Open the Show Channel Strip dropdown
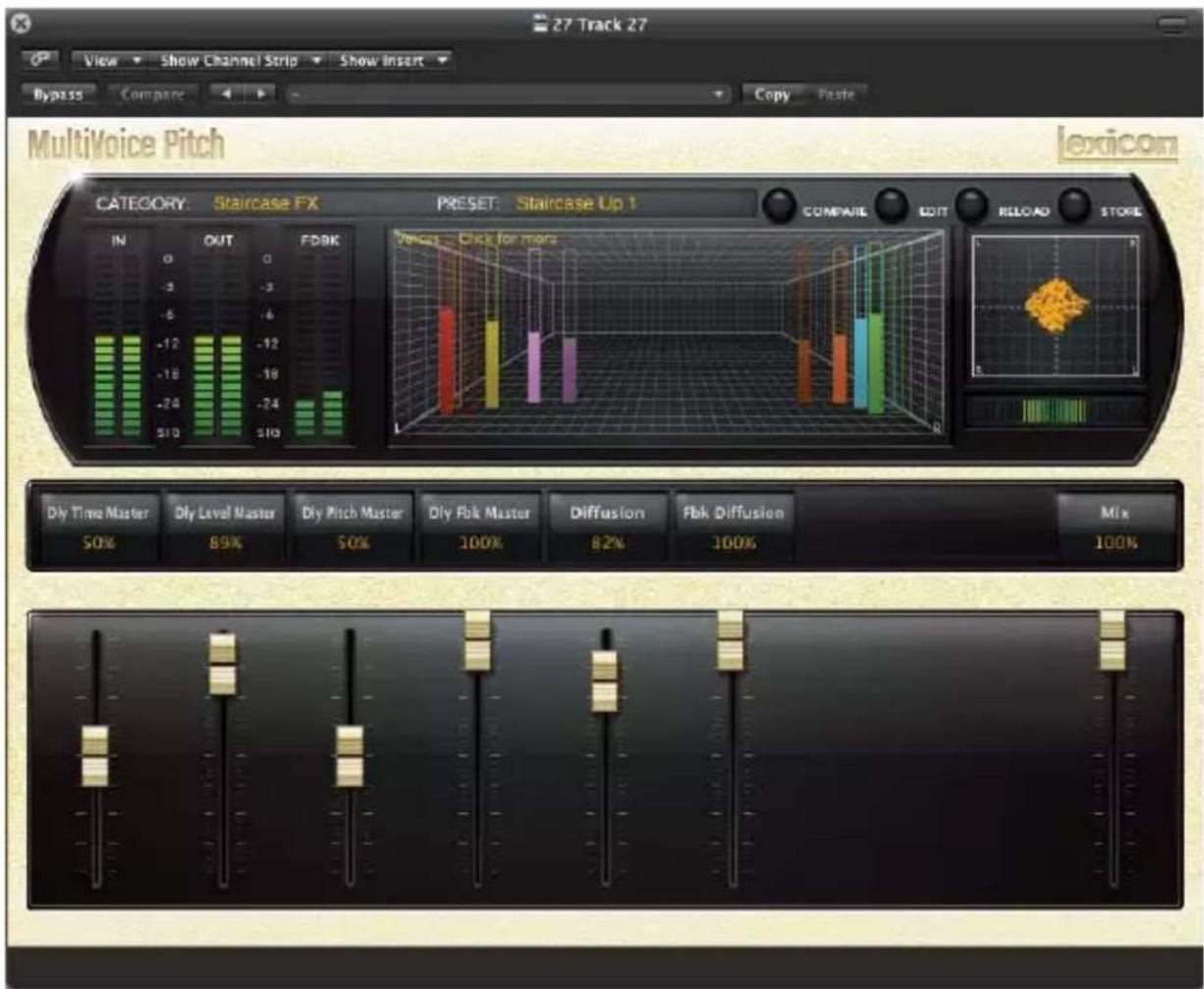Image resolution: width=1204 pixels, height=989 pixels. [x=239, y=61]
